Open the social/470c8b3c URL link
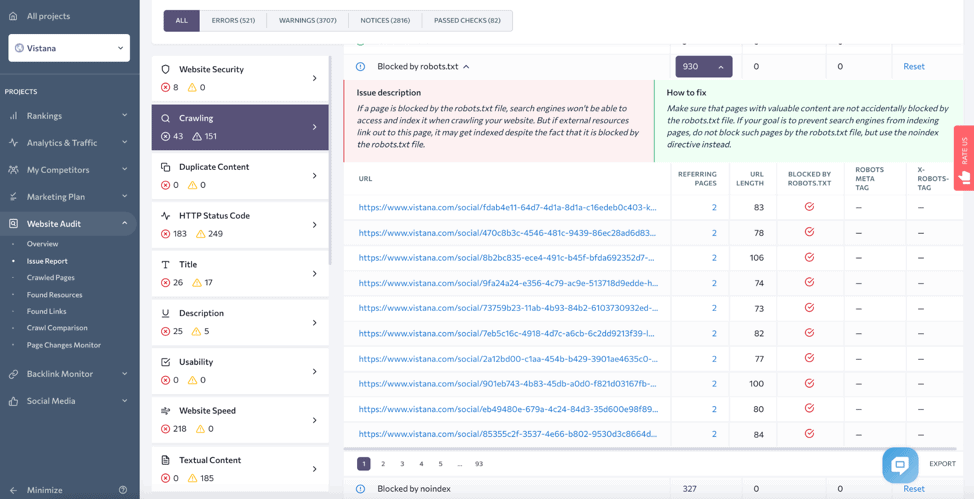Image resolution: width=974 pixels, height=499 pixels. pos(507,233)
